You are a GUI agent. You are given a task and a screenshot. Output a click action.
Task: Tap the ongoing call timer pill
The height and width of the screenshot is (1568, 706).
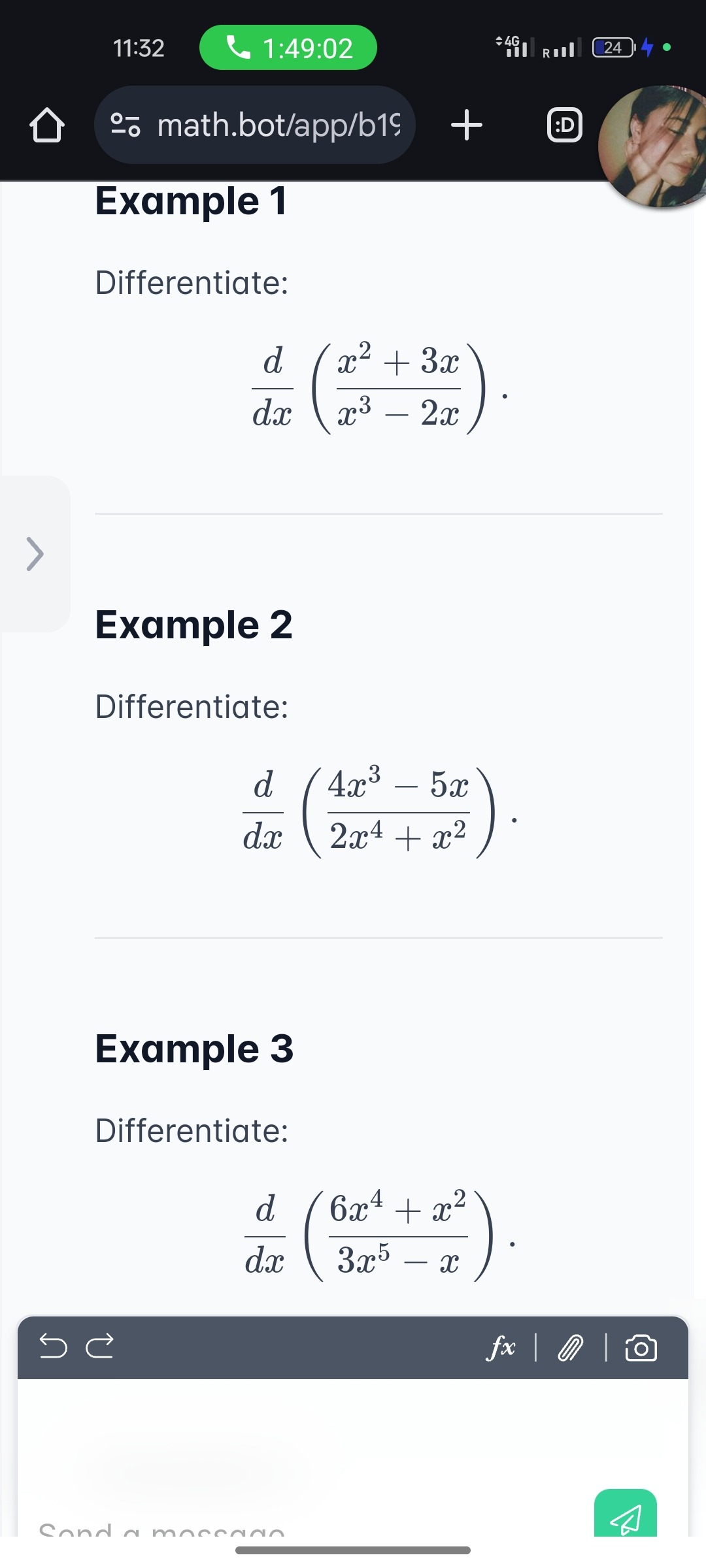coord(288,48)
